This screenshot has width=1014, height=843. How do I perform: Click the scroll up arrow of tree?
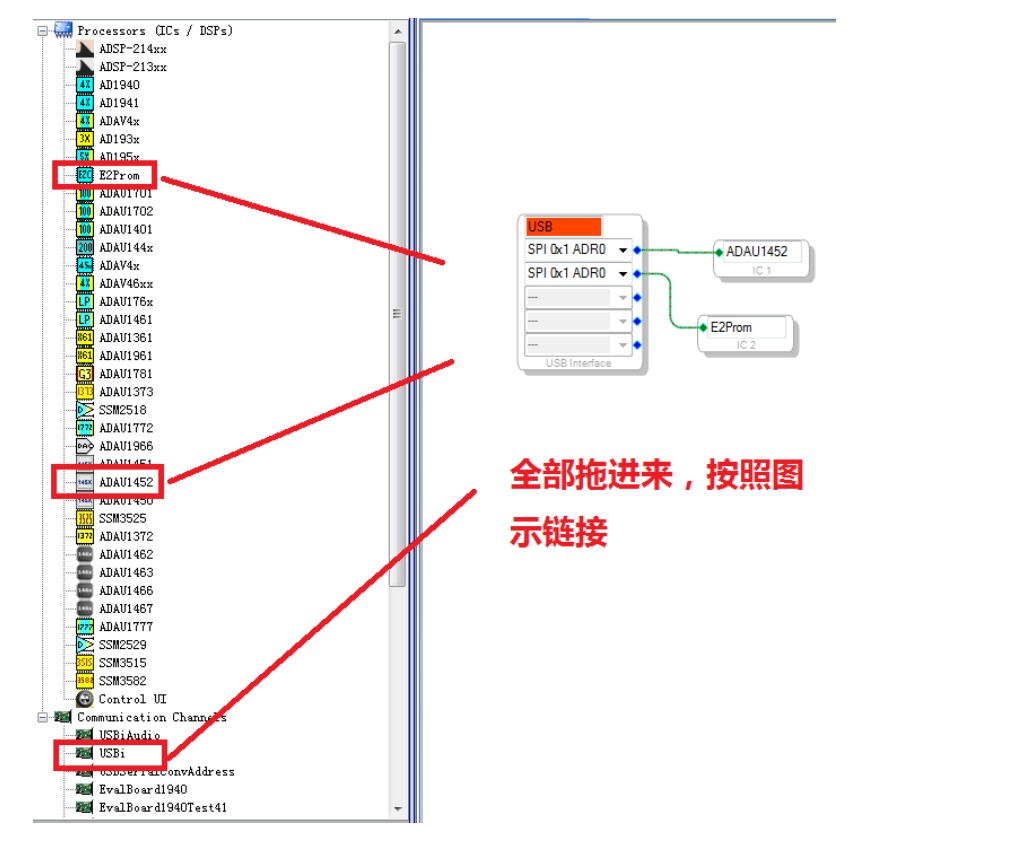[398, 31]
